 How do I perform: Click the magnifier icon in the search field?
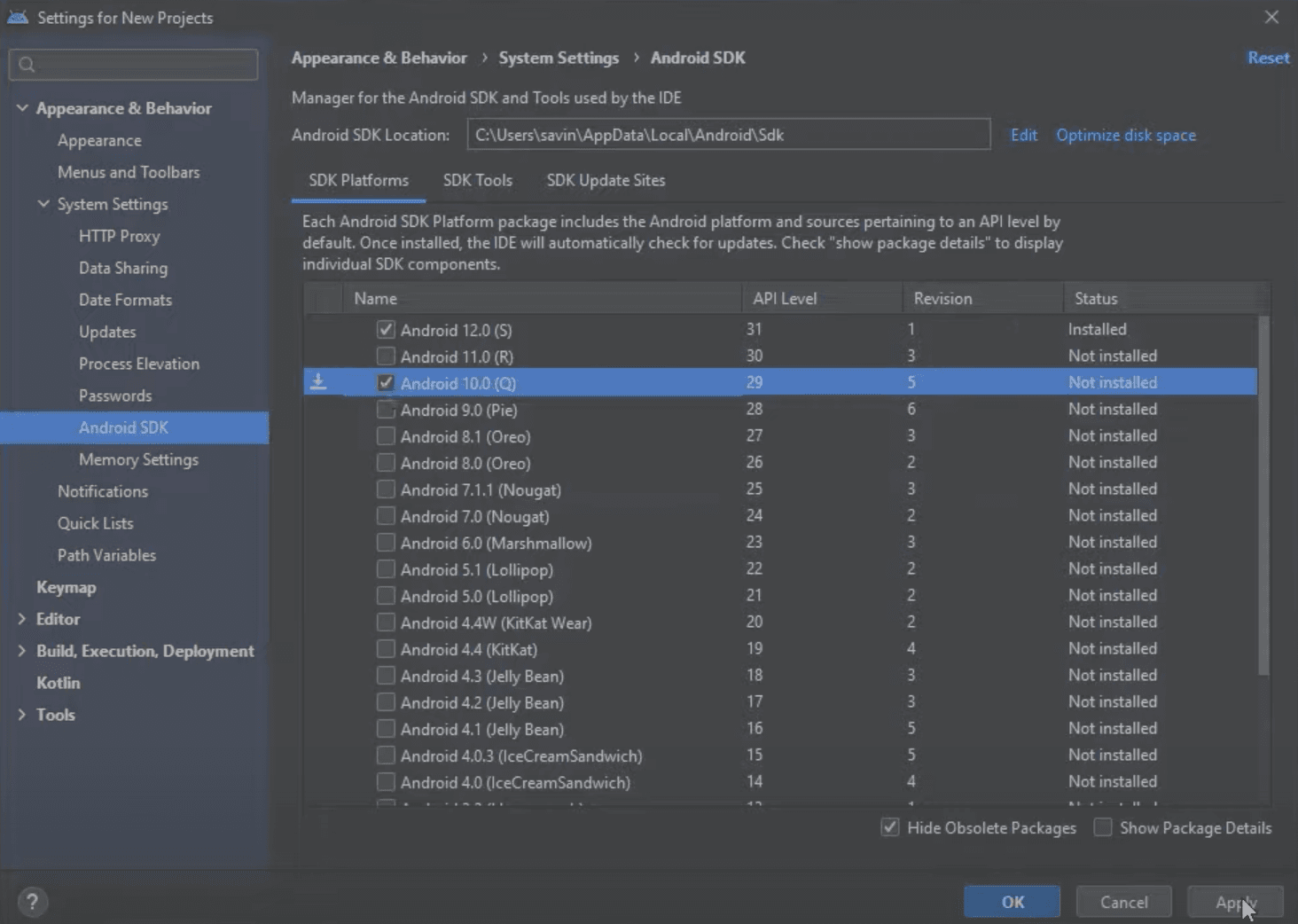tap(26, 64)
